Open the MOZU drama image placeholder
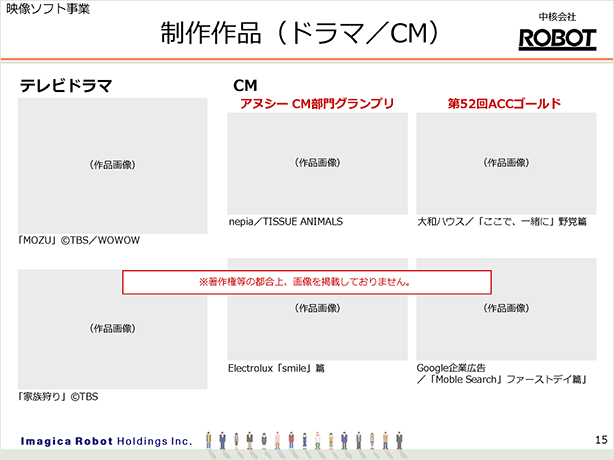The image size is (614, 460). [x=112, y=166]
